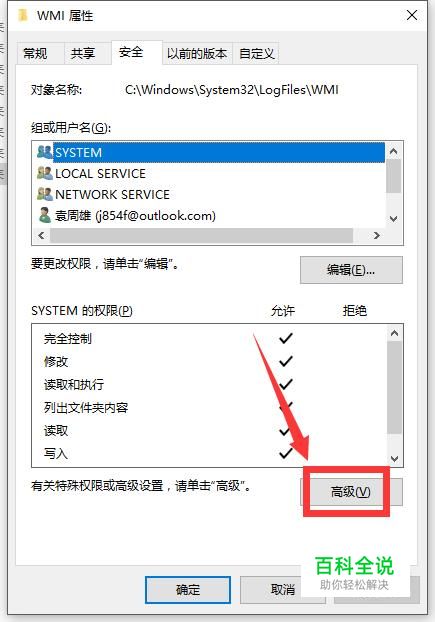
Task: Open the 以前的版本 tab
Action: tap(197, 53)
